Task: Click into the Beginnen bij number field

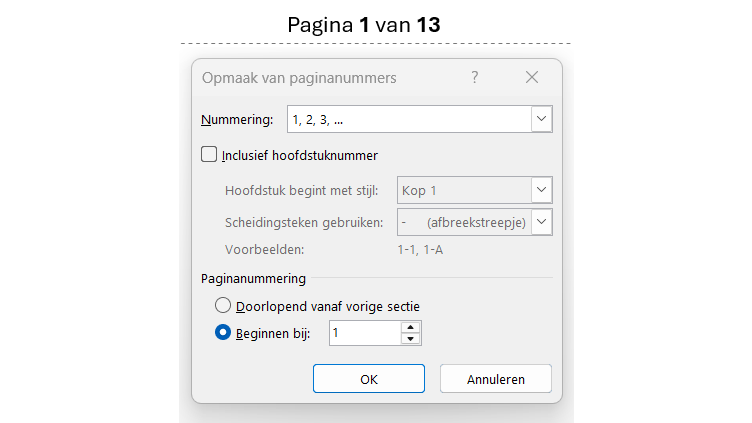Action: pyautogui.click(x=363, y=333)
